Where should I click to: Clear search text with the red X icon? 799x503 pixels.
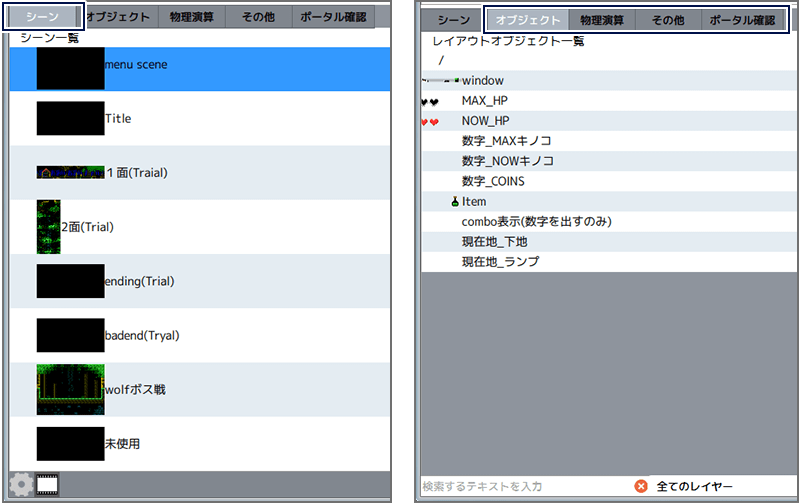641,486
